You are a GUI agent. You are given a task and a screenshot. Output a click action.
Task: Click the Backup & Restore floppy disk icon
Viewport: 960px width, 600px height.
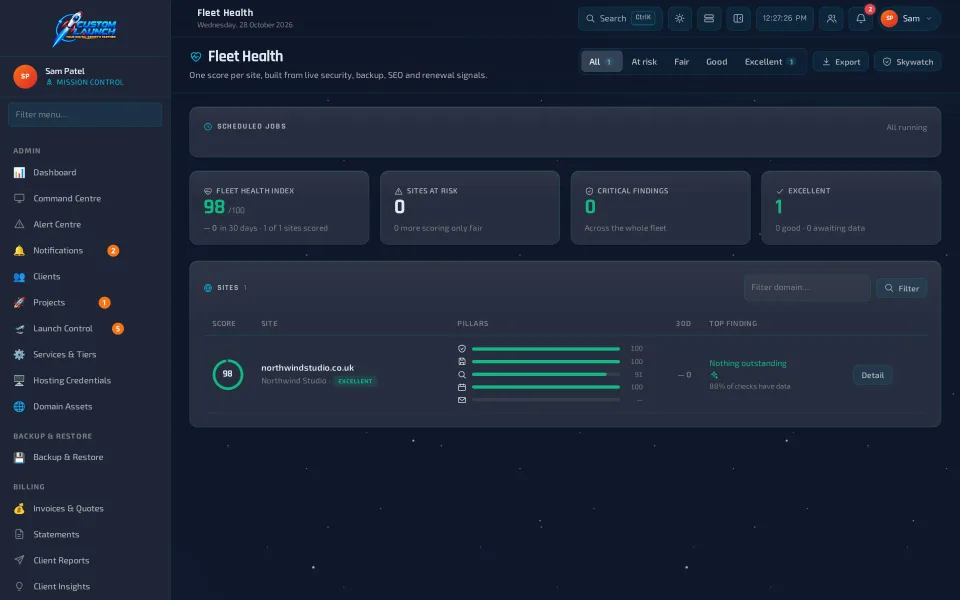tap(20, 457)
